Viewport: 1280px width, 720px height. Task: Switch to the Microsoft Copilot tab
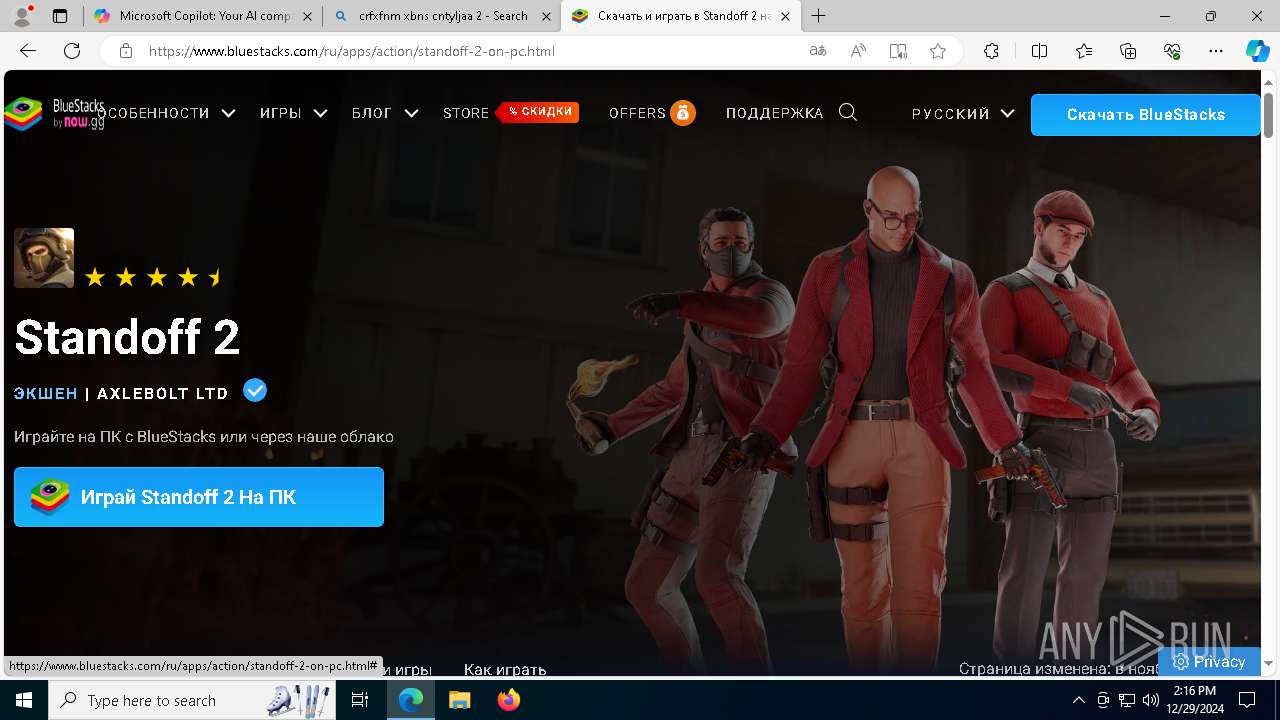point(204,16)
